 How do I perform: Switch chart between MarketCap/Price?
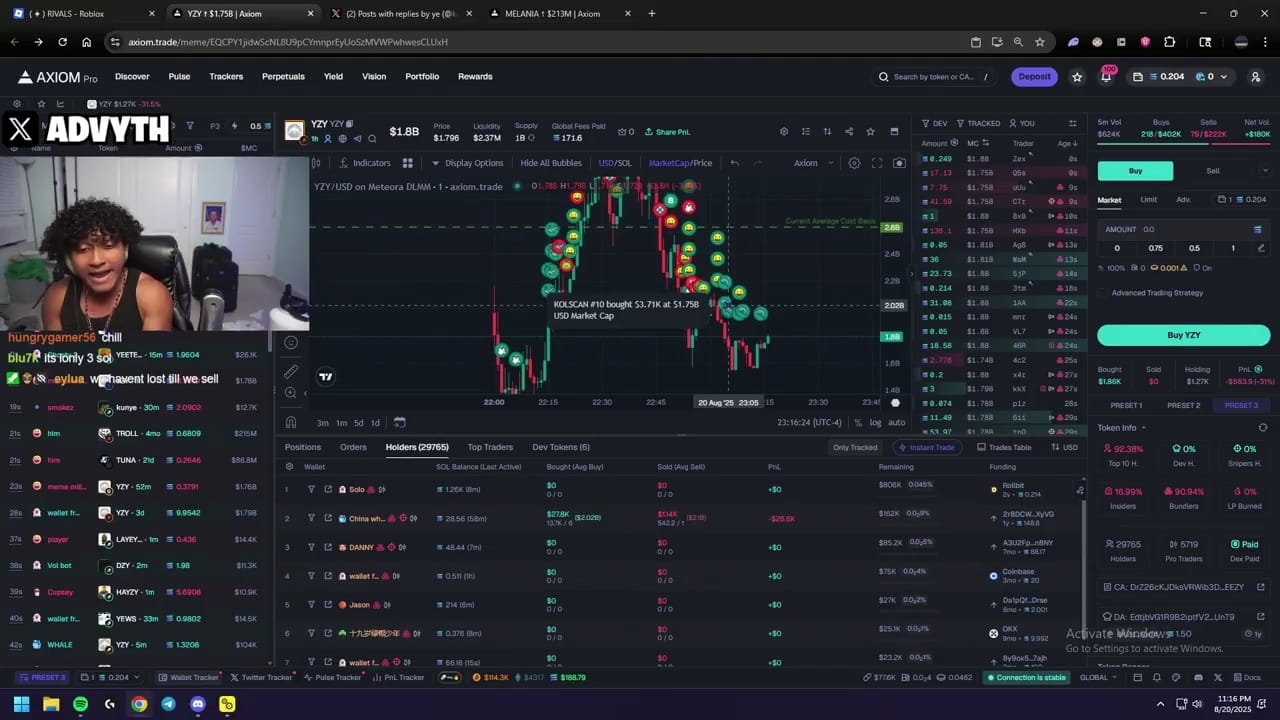(x=680, y=163)
